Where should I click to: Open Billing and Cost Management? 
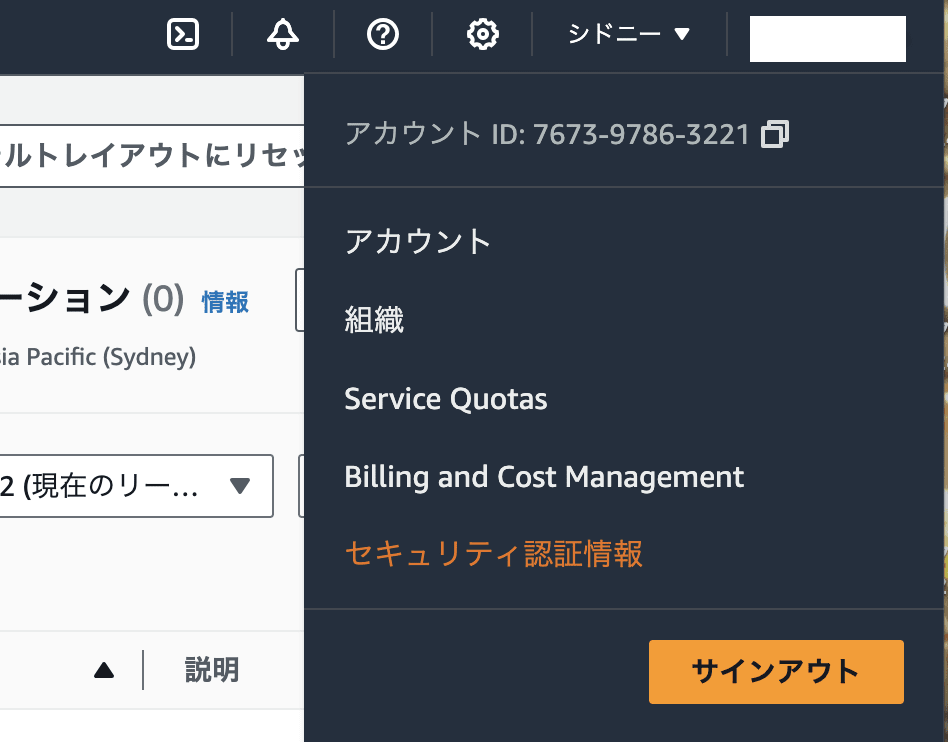pos(544,477)
